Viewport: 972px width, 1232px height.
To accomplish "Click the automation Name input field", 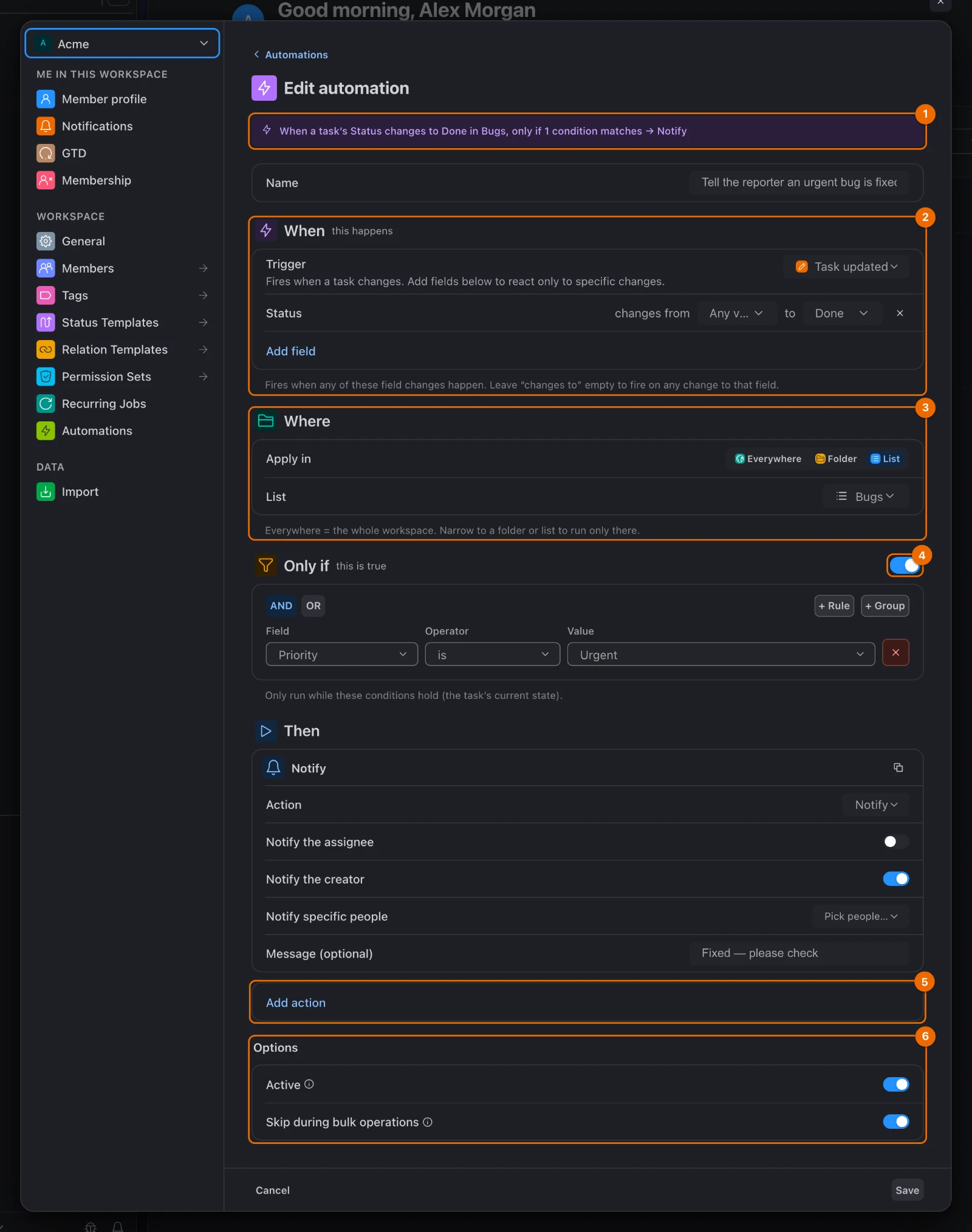I will tap(799, 182).
